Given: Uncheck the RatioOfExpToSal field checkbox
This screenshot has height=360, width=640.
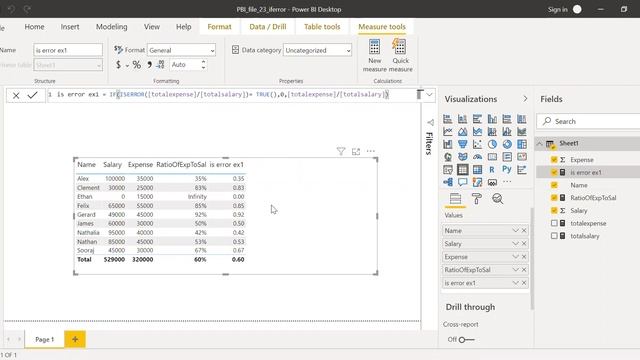Looking at the screenshot, I should pos(554,198).
